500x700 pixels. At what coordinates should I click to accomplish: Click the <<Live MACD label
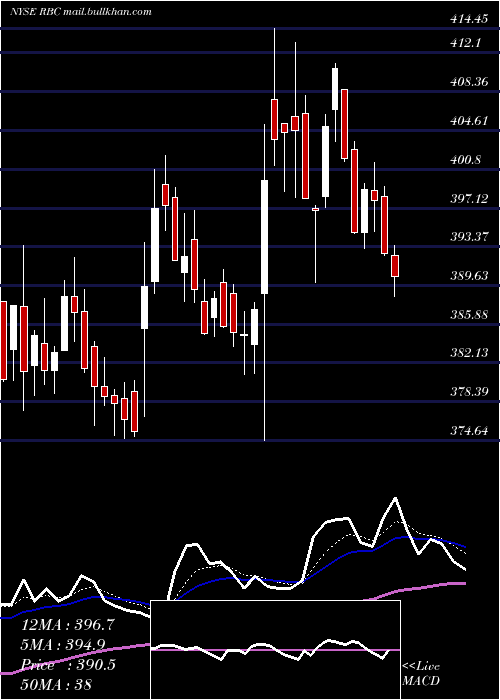coord(421,674)
